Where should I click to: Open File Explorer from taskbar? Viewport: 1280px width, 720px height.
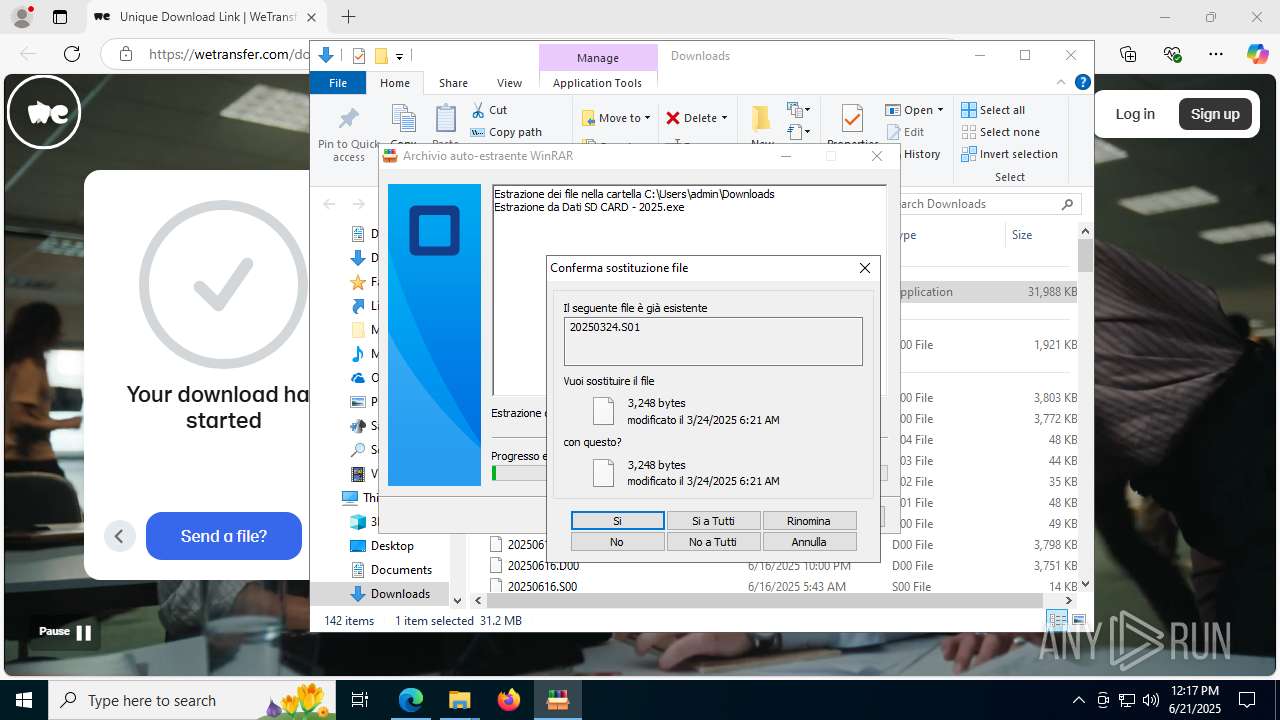point(459,700)
